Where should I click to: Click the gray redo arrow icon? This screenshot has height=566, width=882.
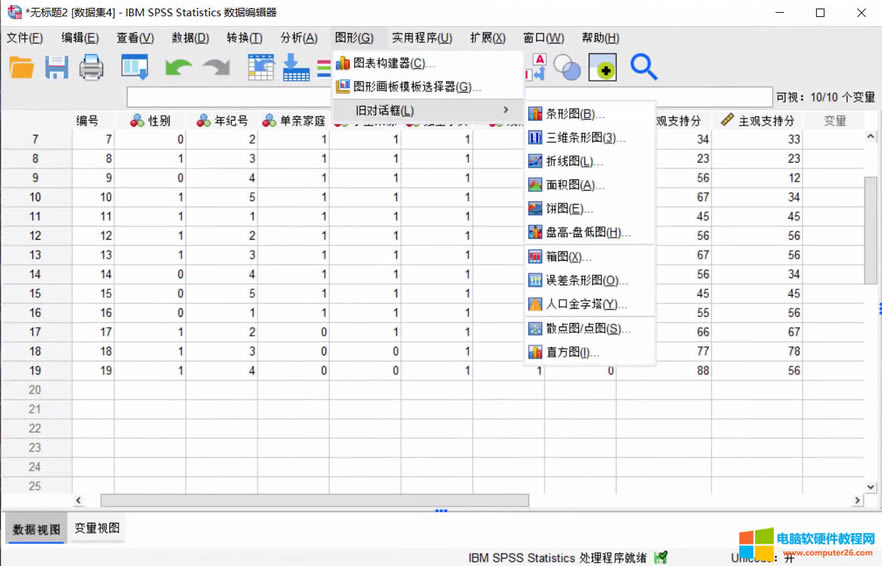pyautogui.click(x=216, y=67)
